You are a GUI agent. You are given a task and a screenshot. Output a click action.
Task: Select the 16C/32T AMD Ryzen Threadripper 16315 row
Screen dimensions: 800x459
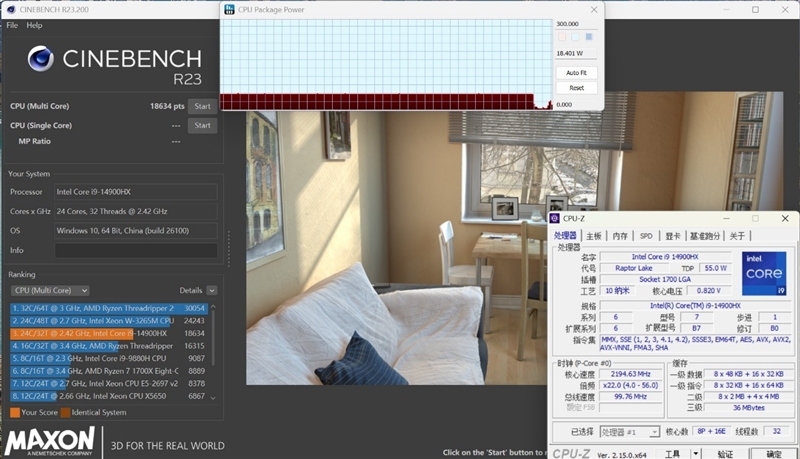click(109, 346)
